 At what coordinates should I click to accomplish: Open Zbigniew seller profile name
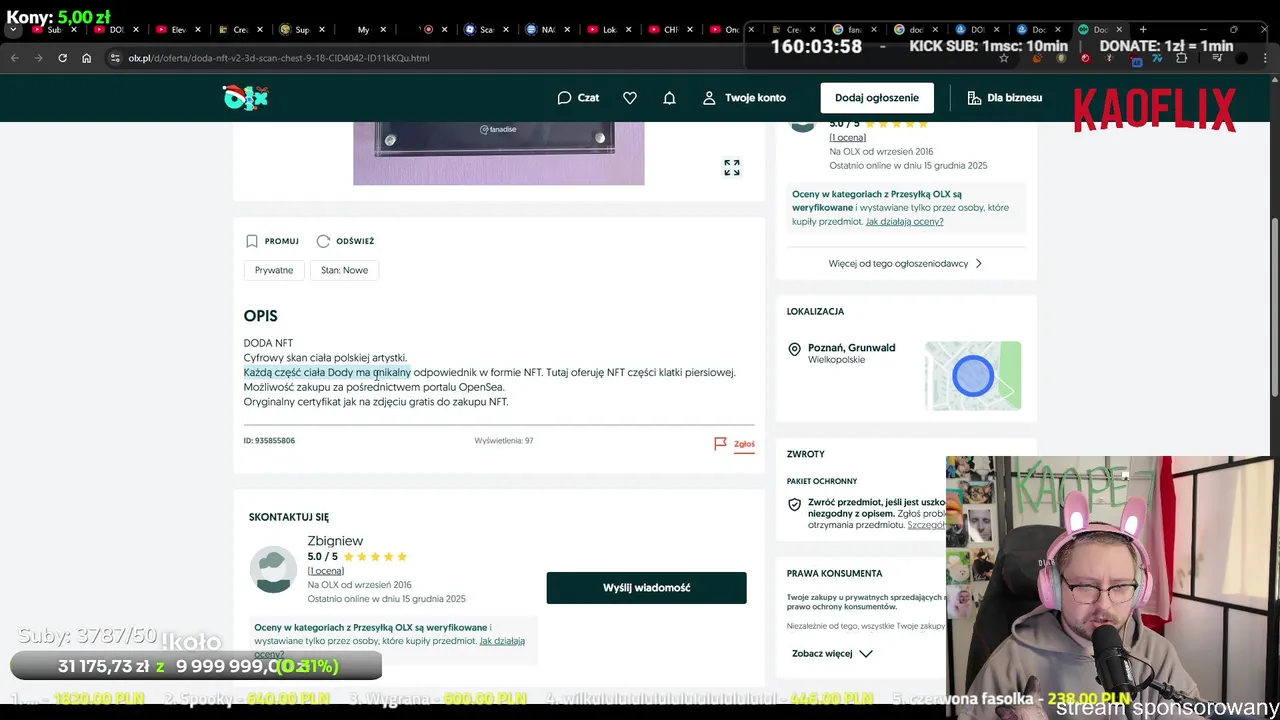335,541
